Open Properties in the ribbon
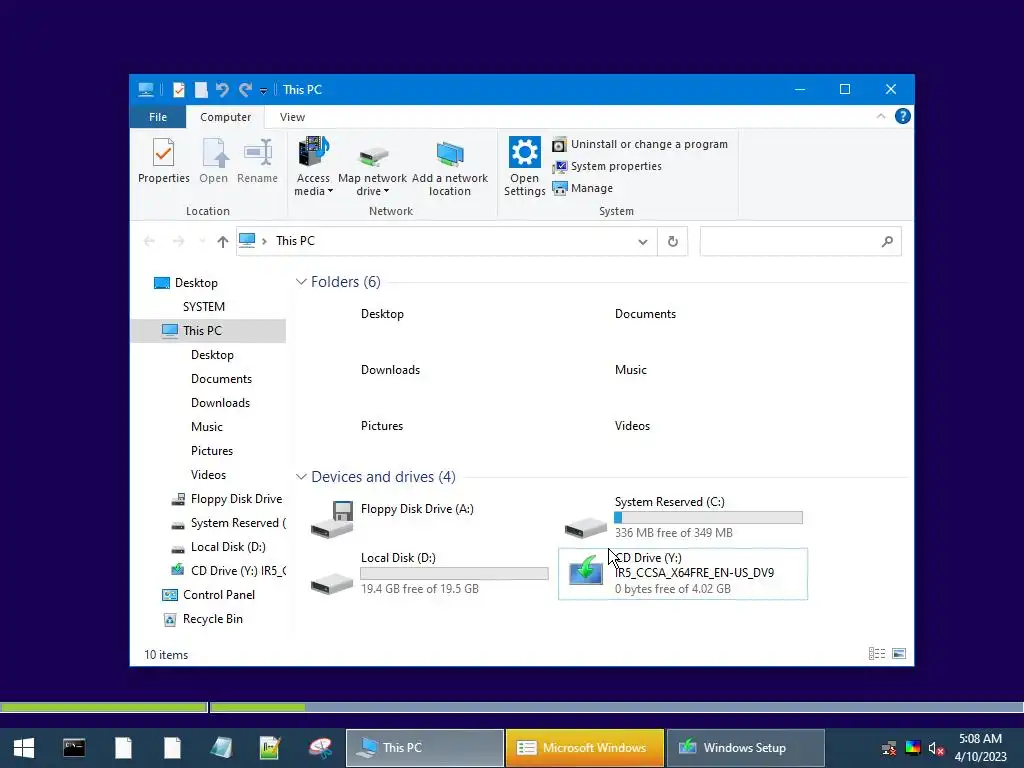Viewport: 1024px width, 768px height. click(163, 161)
